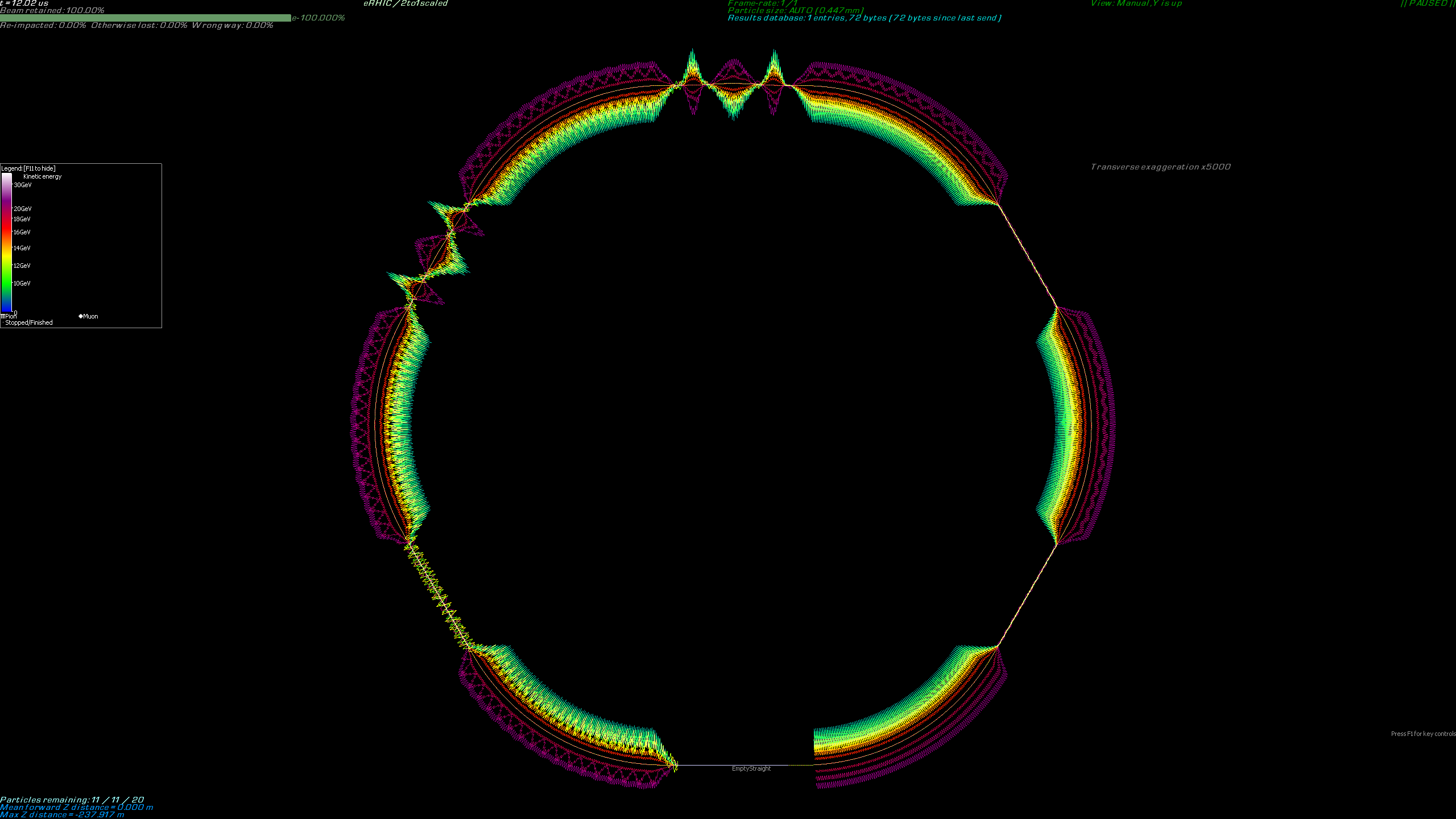Click the Max Z distance readout

tap(61, 814)
